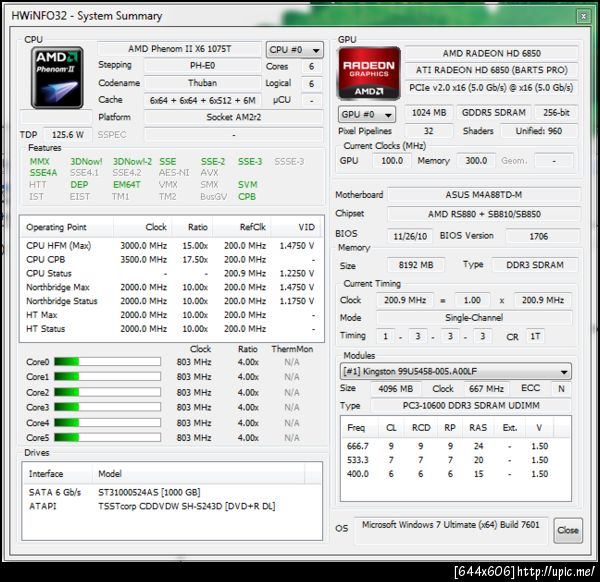Click the AMD RS880 + SB810/SB850 chipset field

[x=484, y=214]
